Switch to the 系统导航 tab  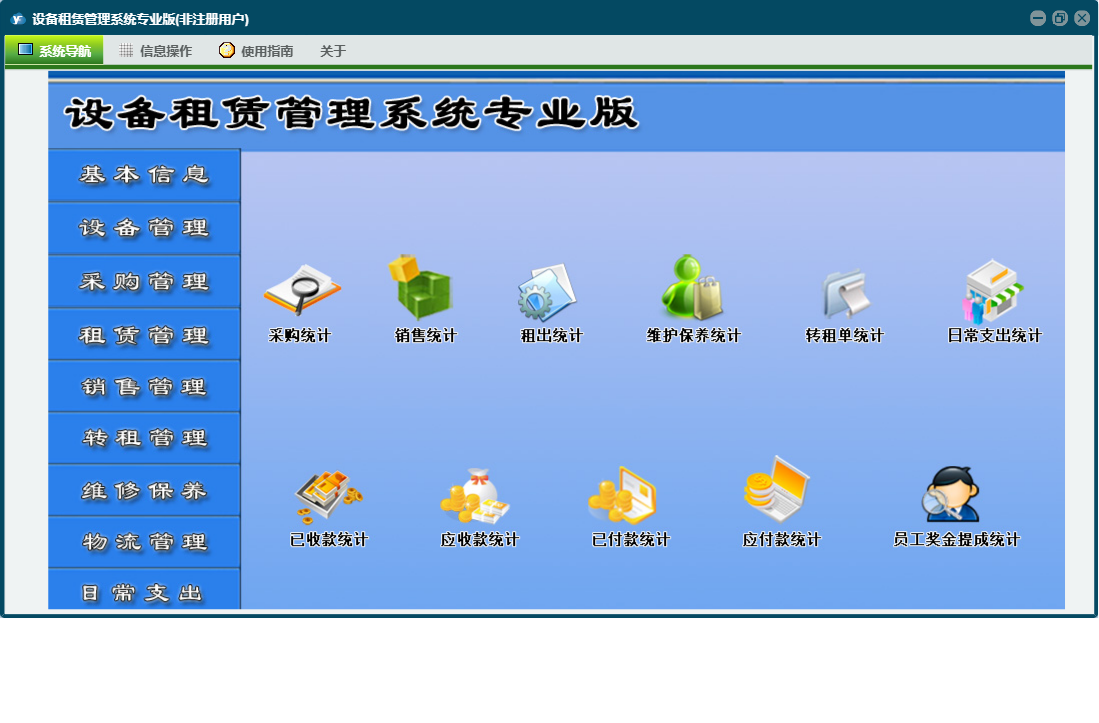coord(55,50)
